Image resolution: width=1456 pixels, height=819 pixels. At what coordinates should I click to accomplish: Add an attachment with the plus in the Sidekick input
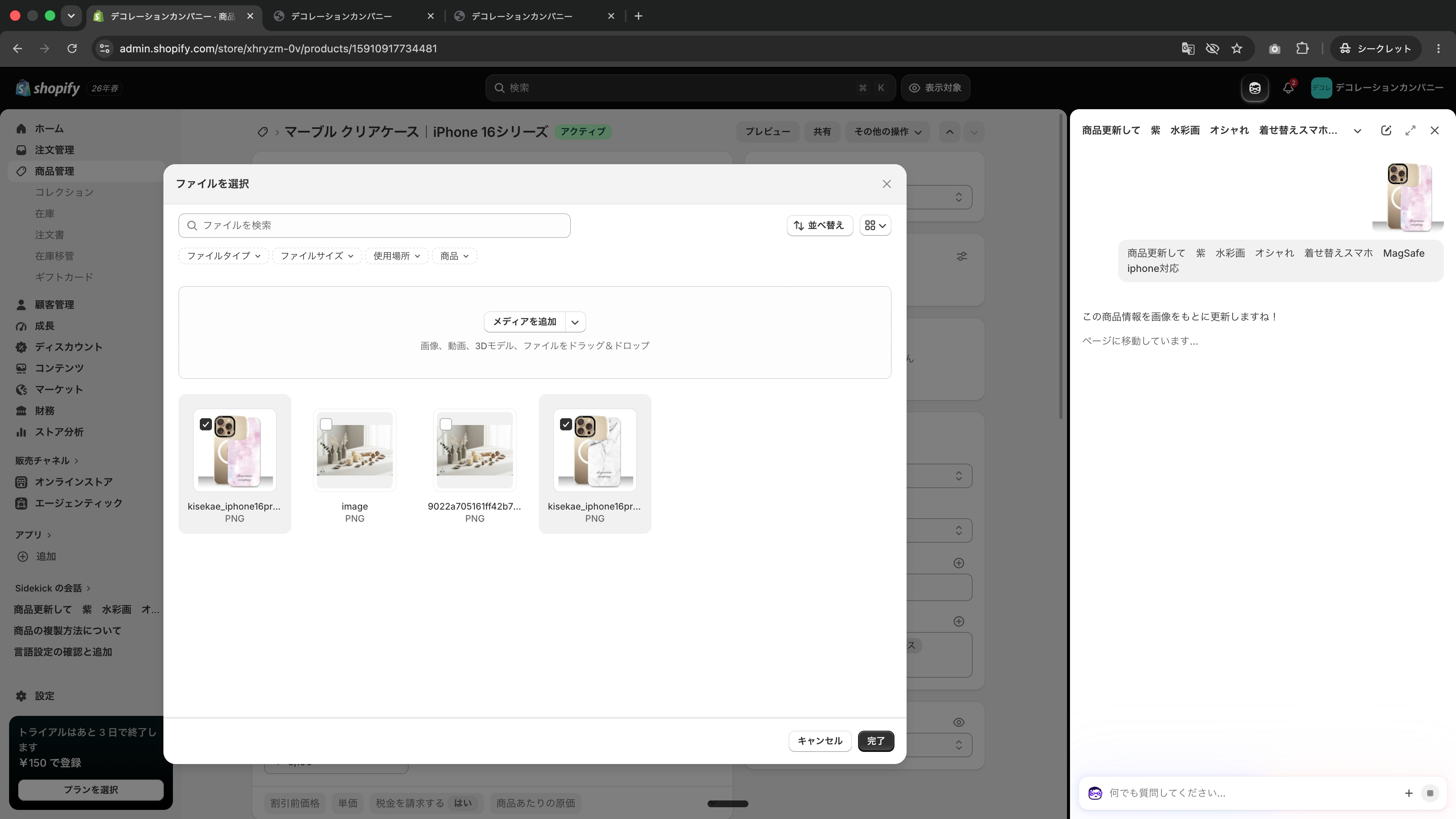1409,793
